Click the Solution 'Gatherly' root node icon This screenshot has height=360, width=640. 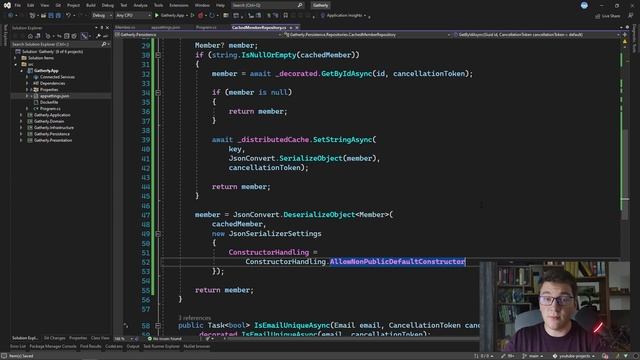(18, 51)
